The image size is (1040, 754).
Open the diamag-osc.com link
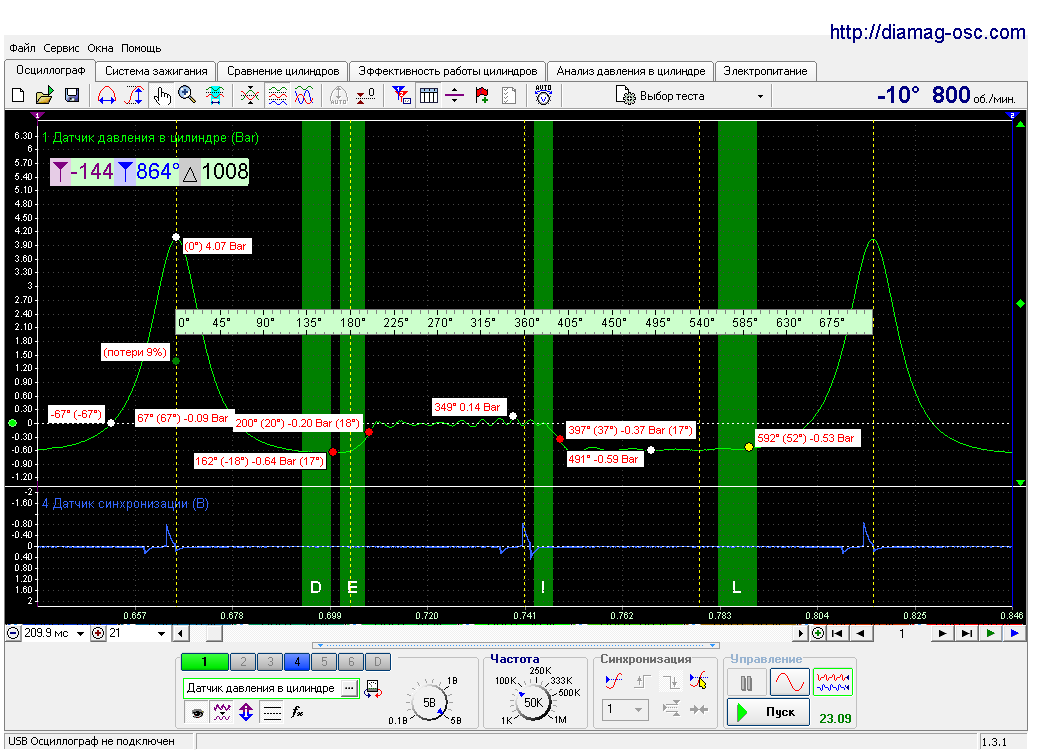(x=927, y=31)
